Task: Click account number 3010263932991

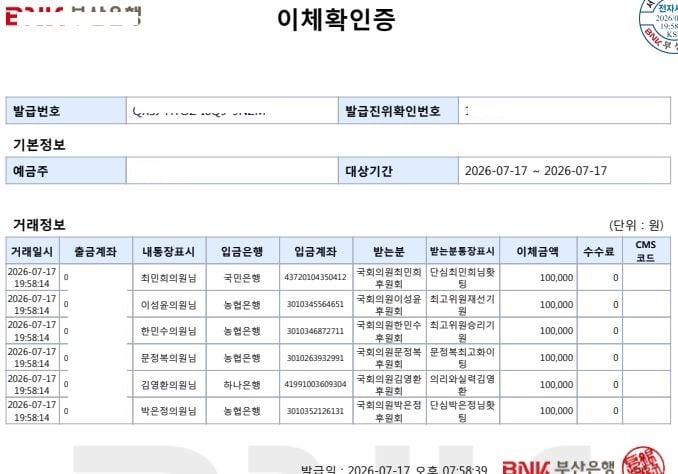Action: point(315,358)
